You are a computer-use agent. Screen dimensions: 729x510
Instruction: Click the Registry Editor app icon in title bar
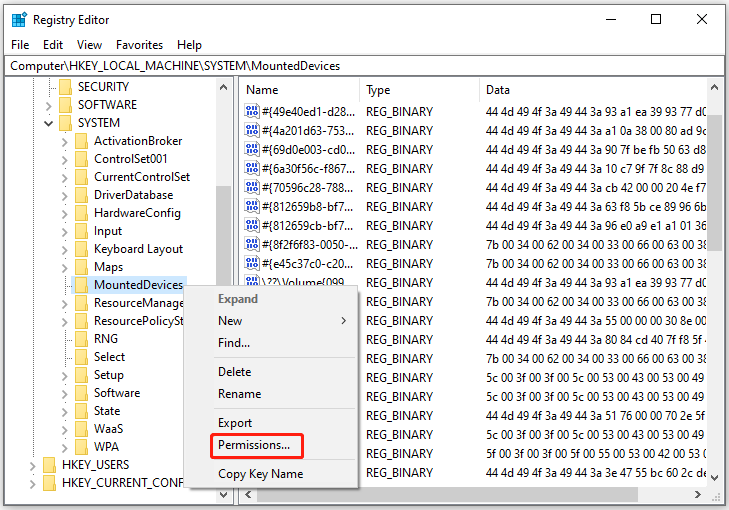19,20
